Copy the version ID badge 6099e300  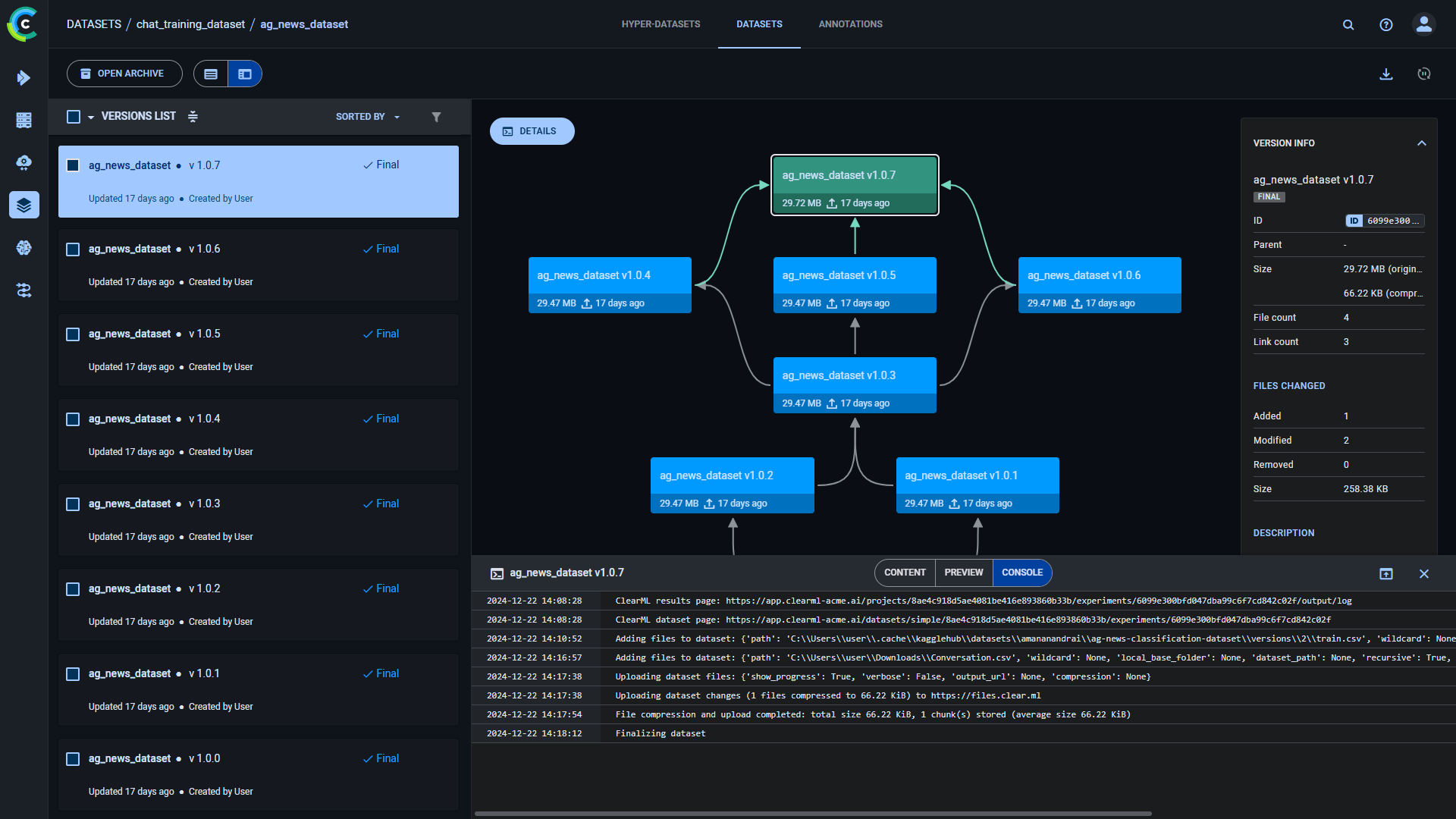click(1385, 221)
